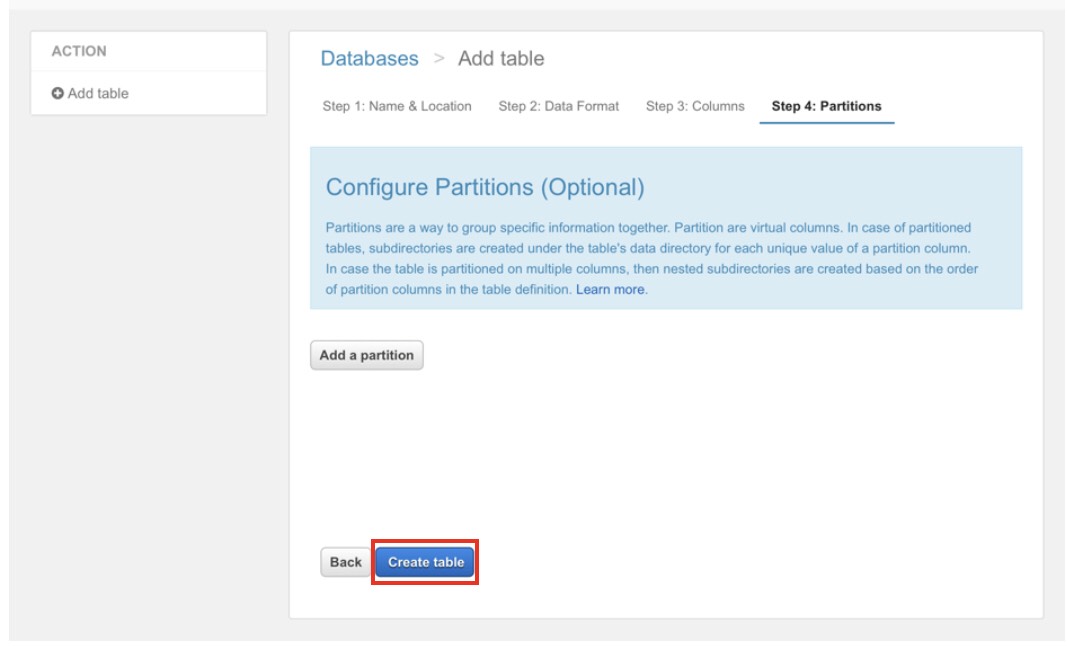1067x647 pixels.
Task: Click the Create table button
Action: pyautogui.click(x=426, y=562)
